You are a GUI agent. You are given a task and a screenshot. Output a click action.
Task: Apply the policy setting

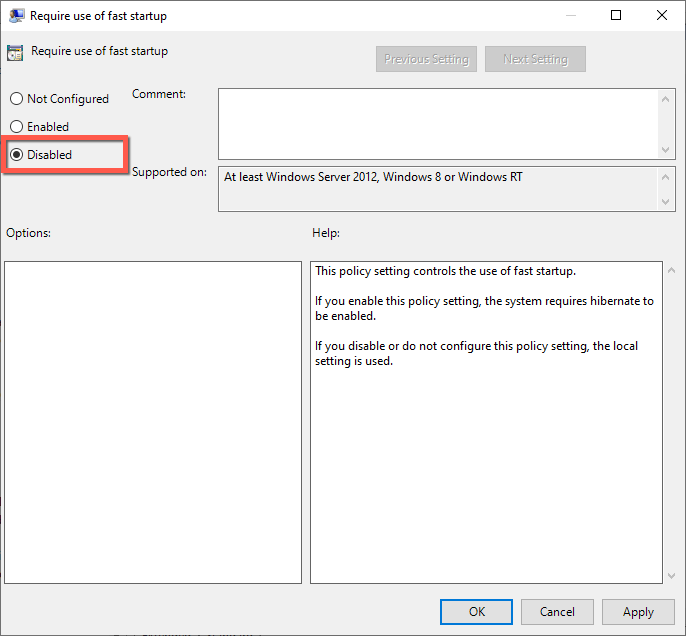click(638, 612)
